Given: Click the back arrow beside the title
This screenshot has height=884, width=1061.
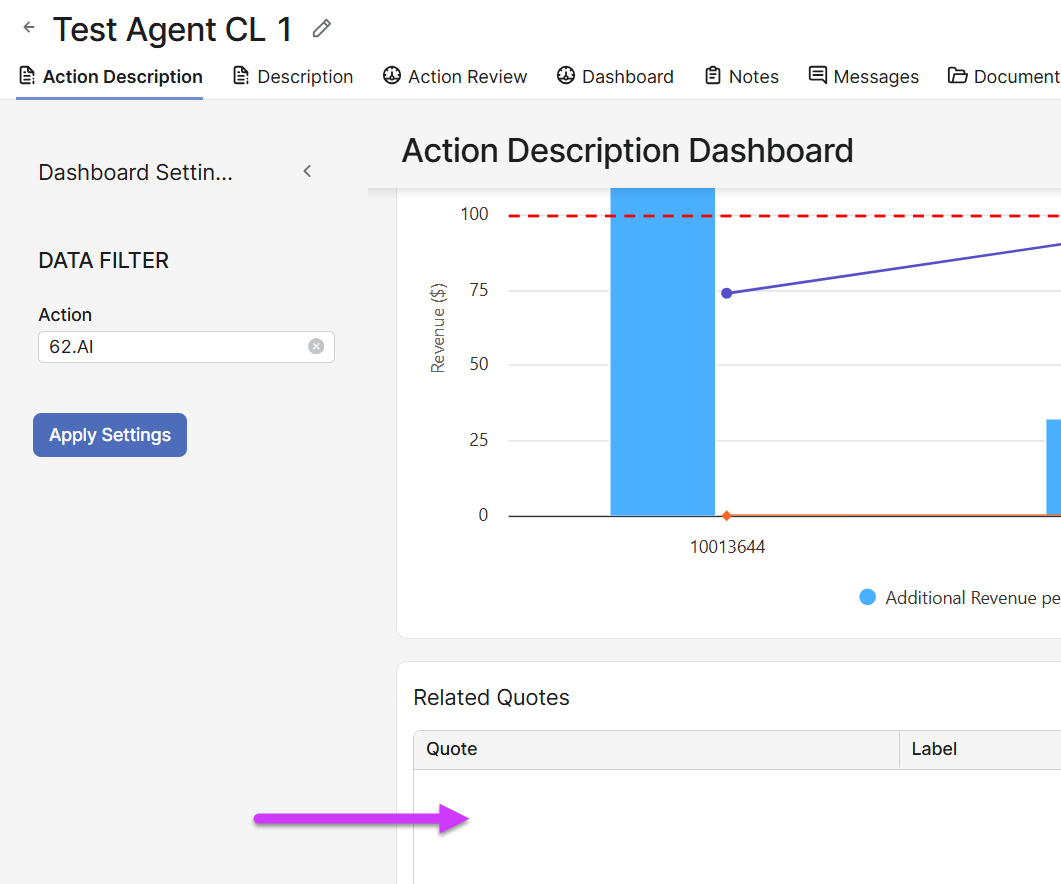Looking at the screenshot, I should pyautogui.click(x=29, y=28).
